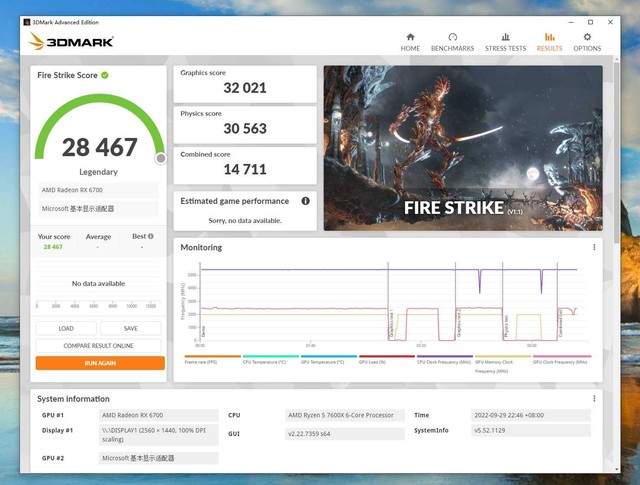Toggle CPU Clock Frequency legend item
Image resolution: width=640 pixels, height=485 pixels.
click(x=444, y=362)
